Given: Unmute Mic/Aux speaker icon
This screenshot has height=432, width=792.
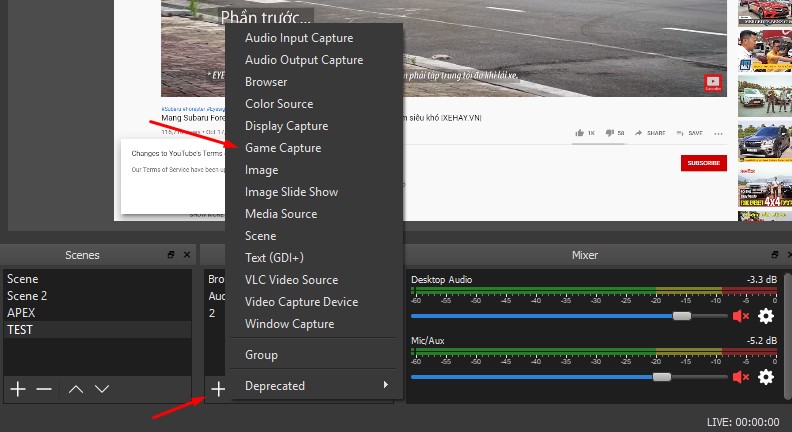Looking at the screenshot, I should pyautogui.click(x=740, y=377).
